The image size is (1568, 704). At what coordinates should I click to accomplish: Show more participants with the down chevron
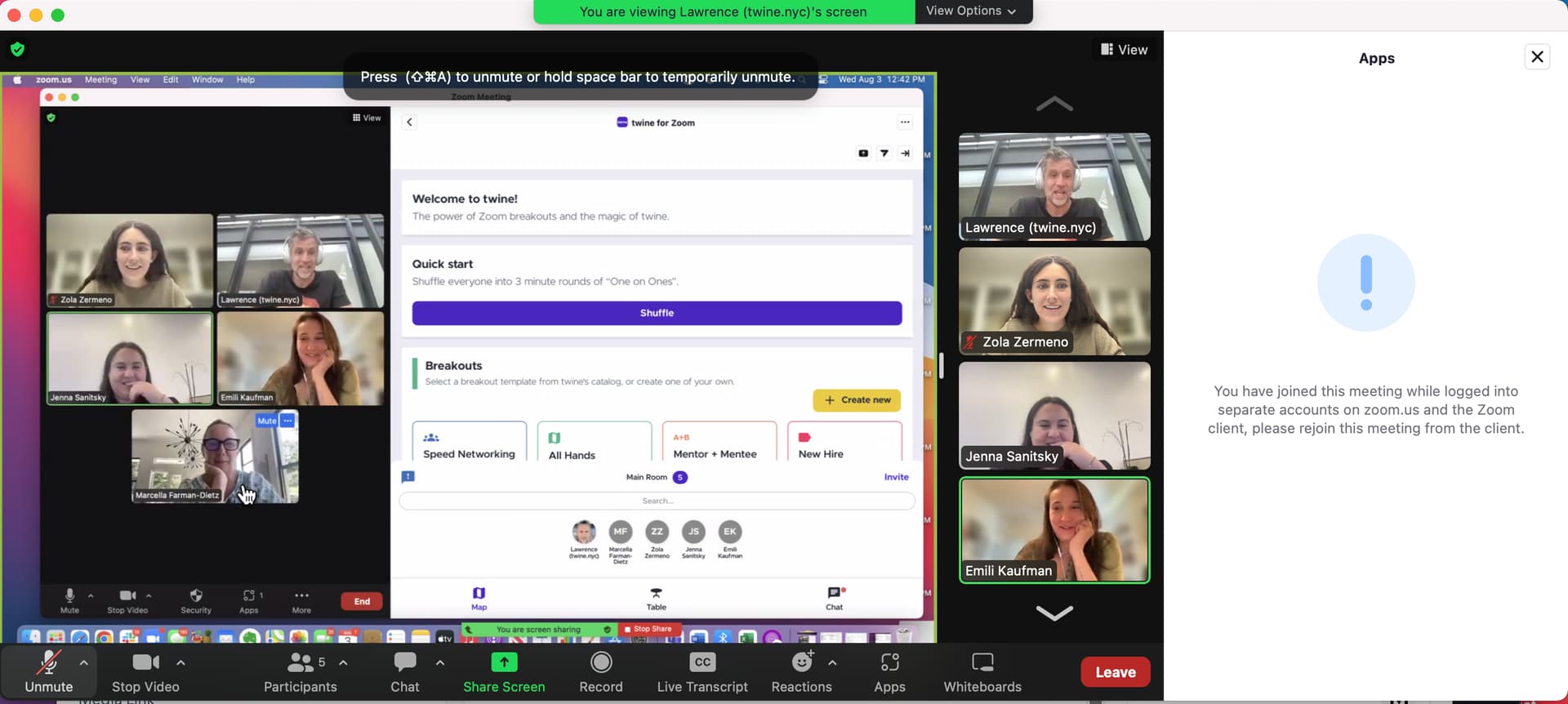coord(1054,613)
